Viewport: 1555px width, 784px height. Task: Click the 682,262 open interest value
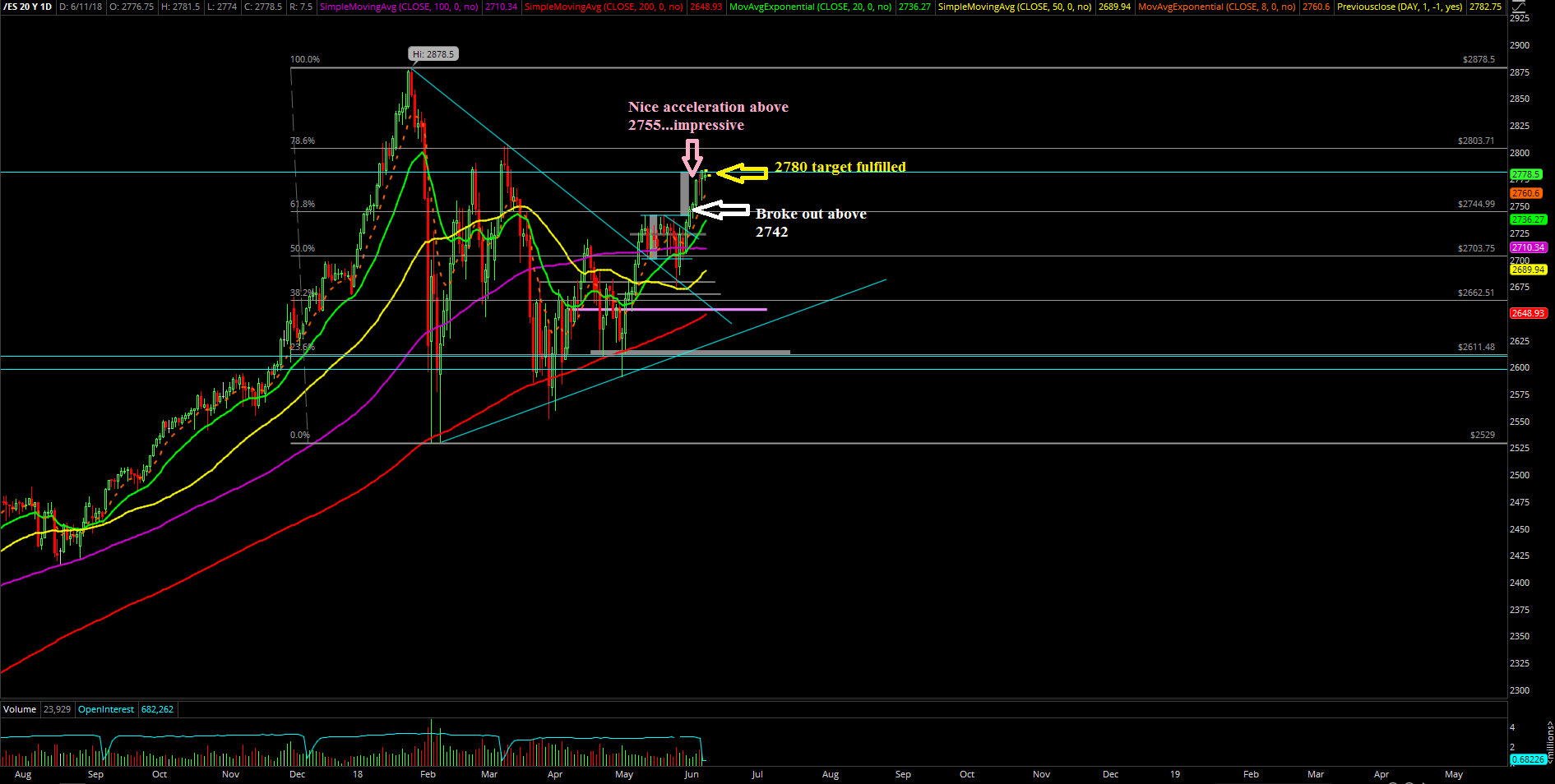pos(157,709)
